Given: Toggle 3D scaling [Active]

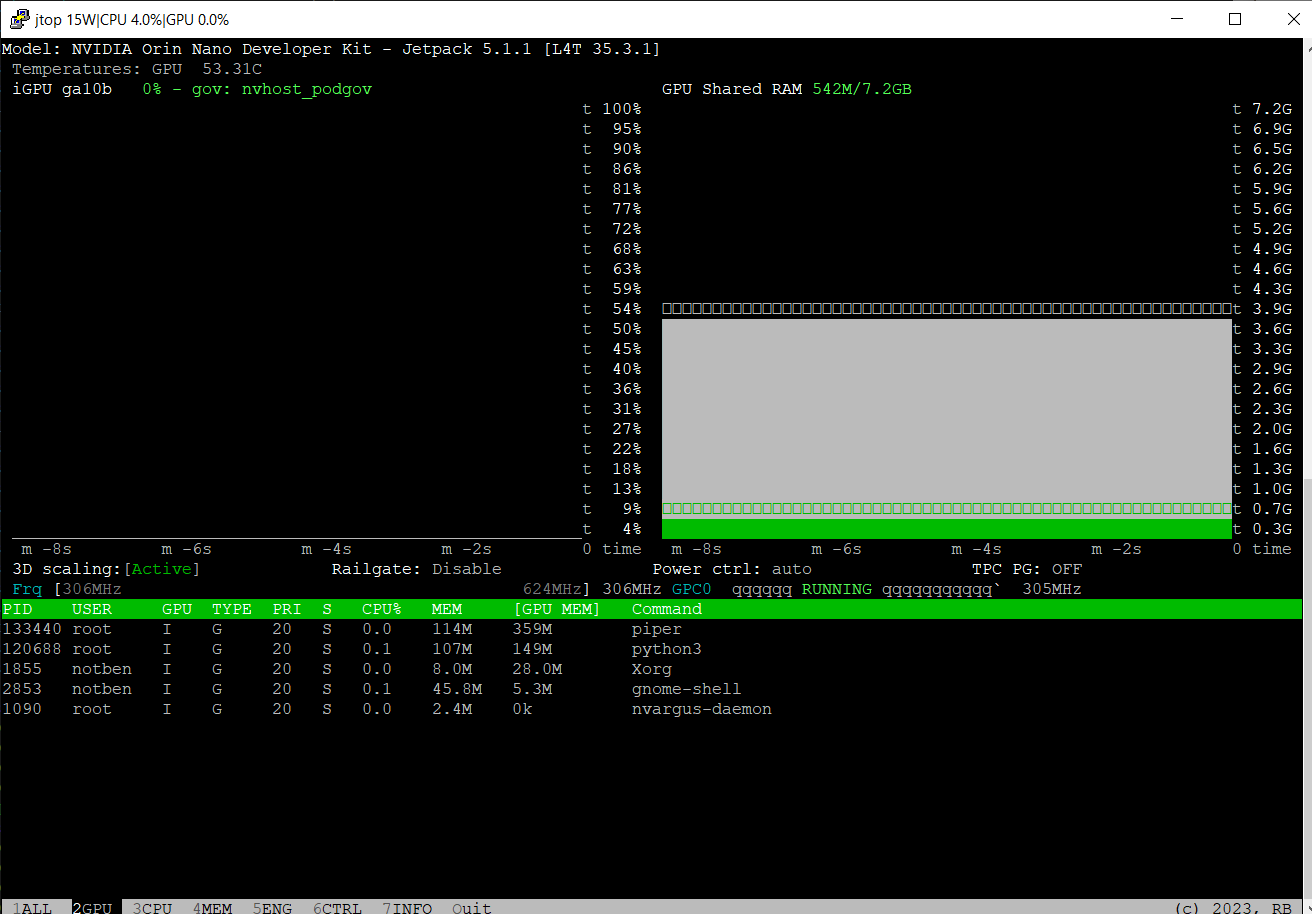Looking at the screenshot, I should pos(161,569).
